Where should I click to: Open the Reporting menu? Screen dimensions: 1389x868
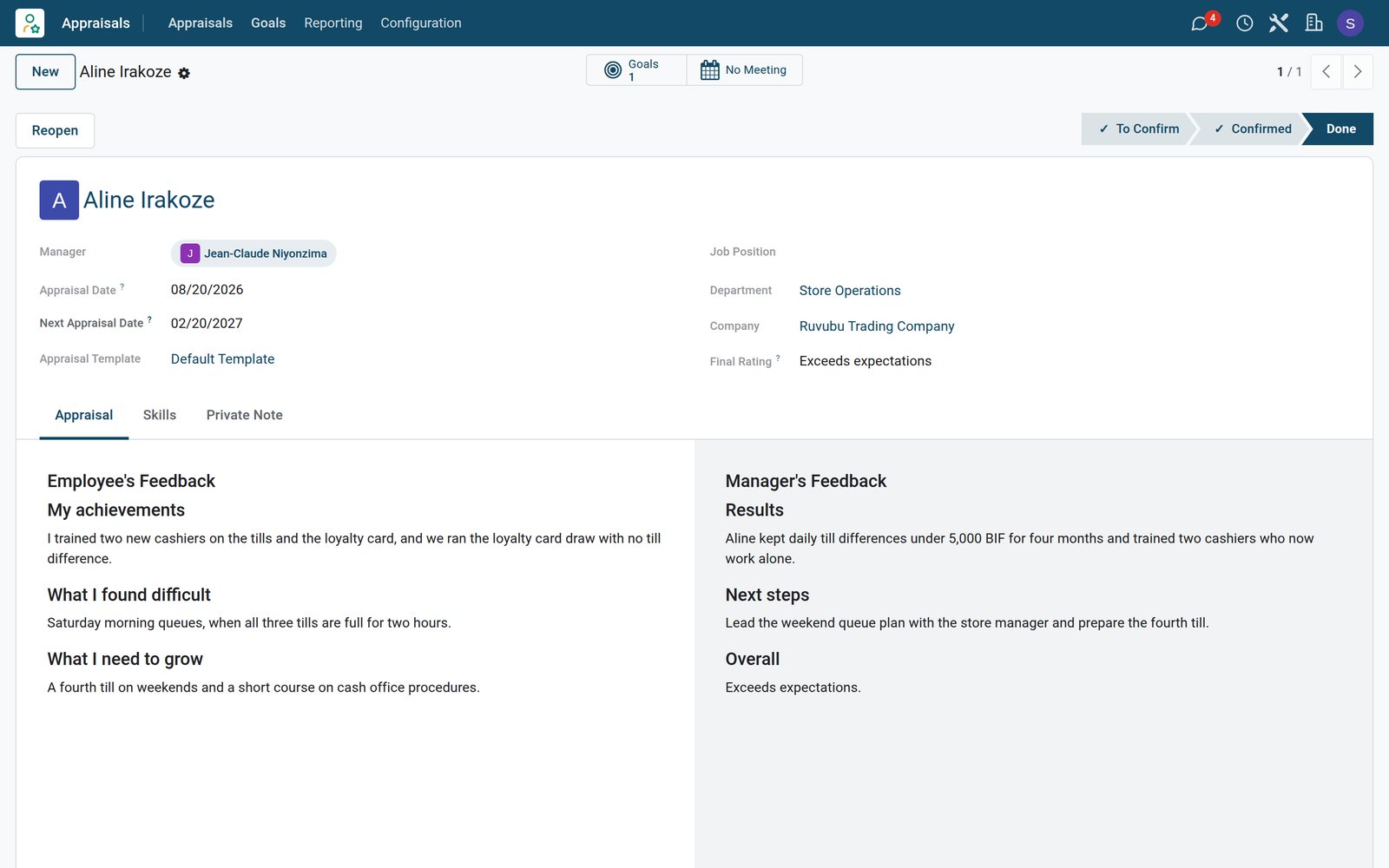(x=333, y=23)
